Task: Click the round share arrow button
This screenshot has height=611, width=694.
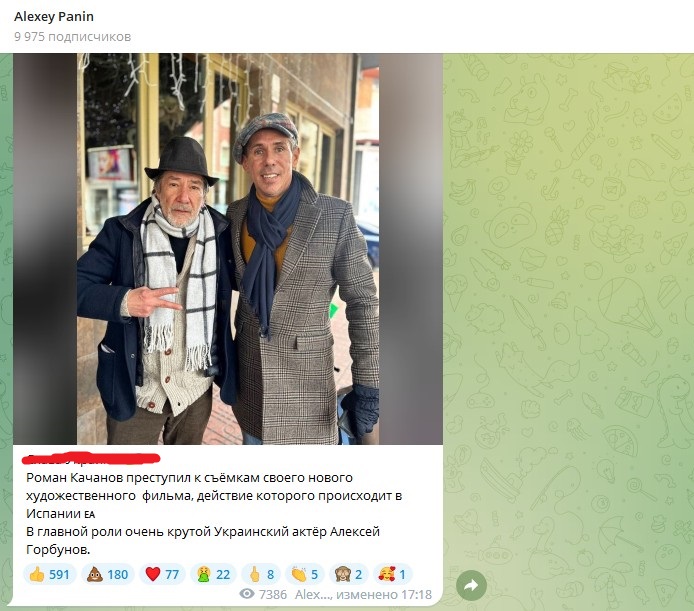Action: [471, 585]
